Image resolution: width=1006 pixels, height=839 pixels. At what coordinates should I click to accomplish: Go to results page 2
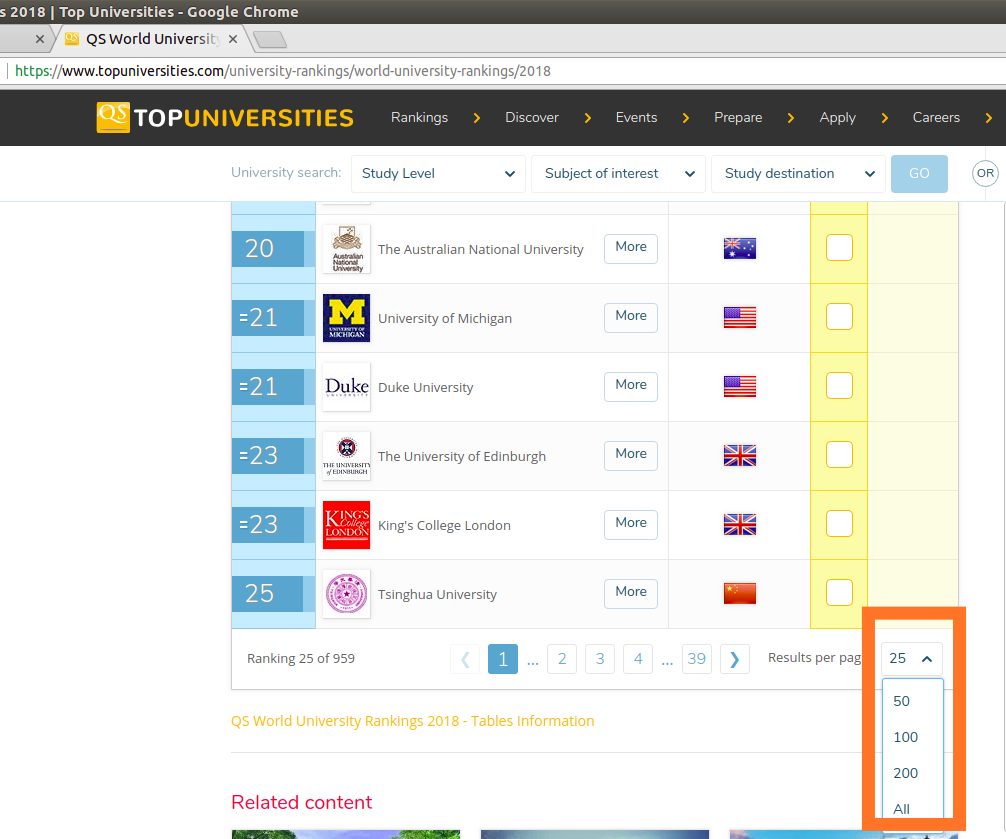[562, 659]
